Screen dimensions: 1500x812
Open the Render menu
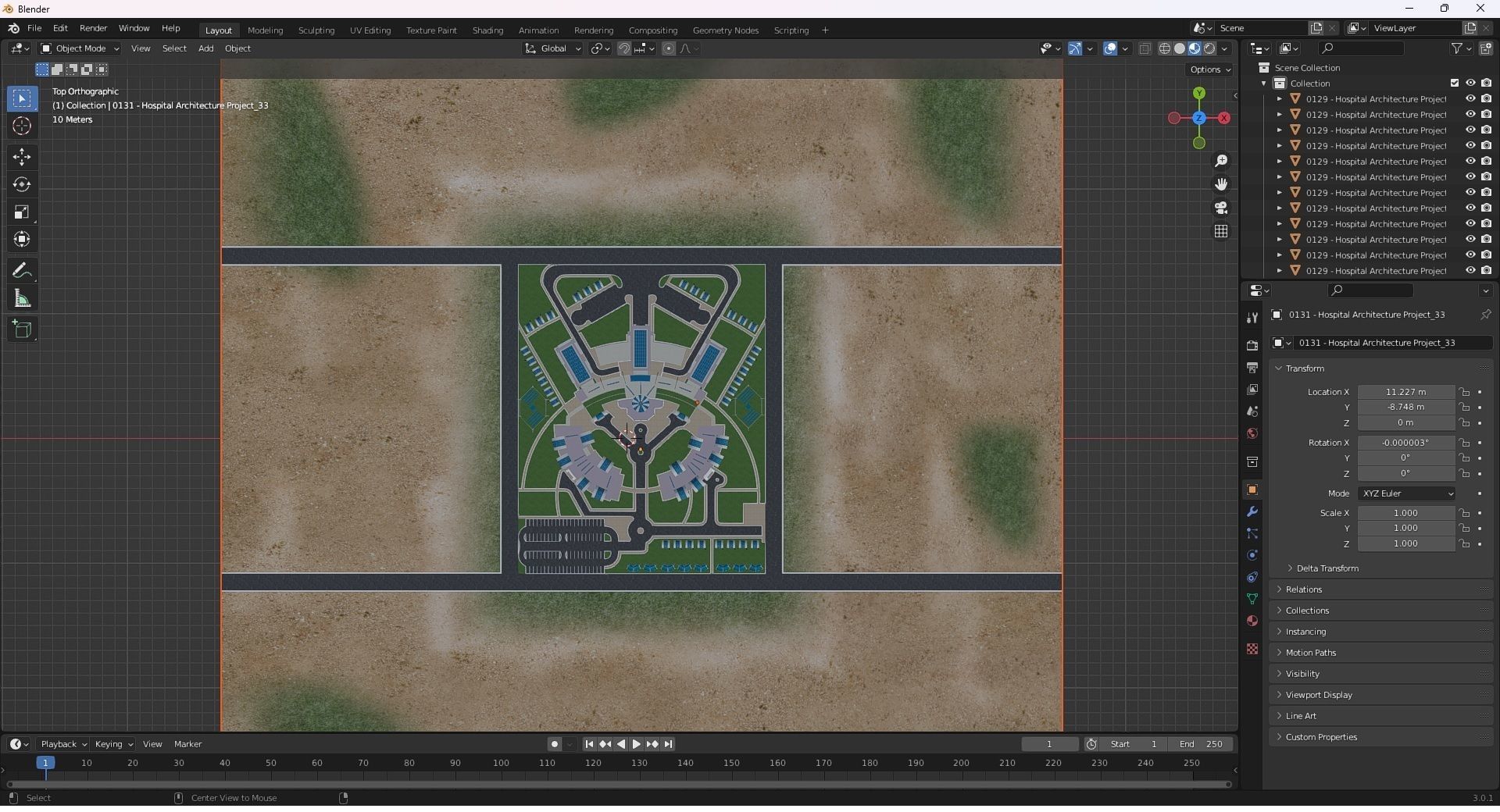point(93,28)
